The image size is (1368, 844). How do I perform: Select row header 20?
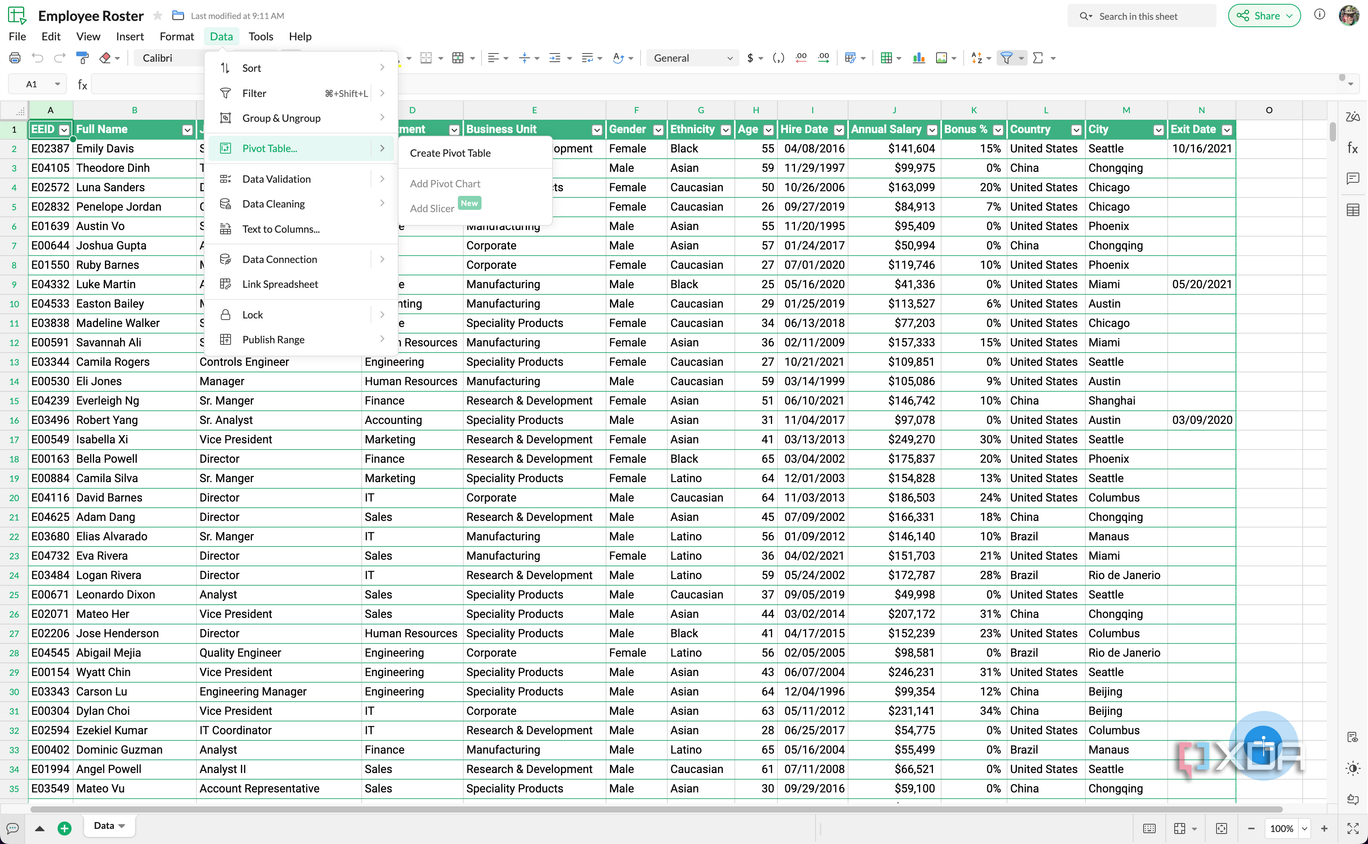coord(14,497)
